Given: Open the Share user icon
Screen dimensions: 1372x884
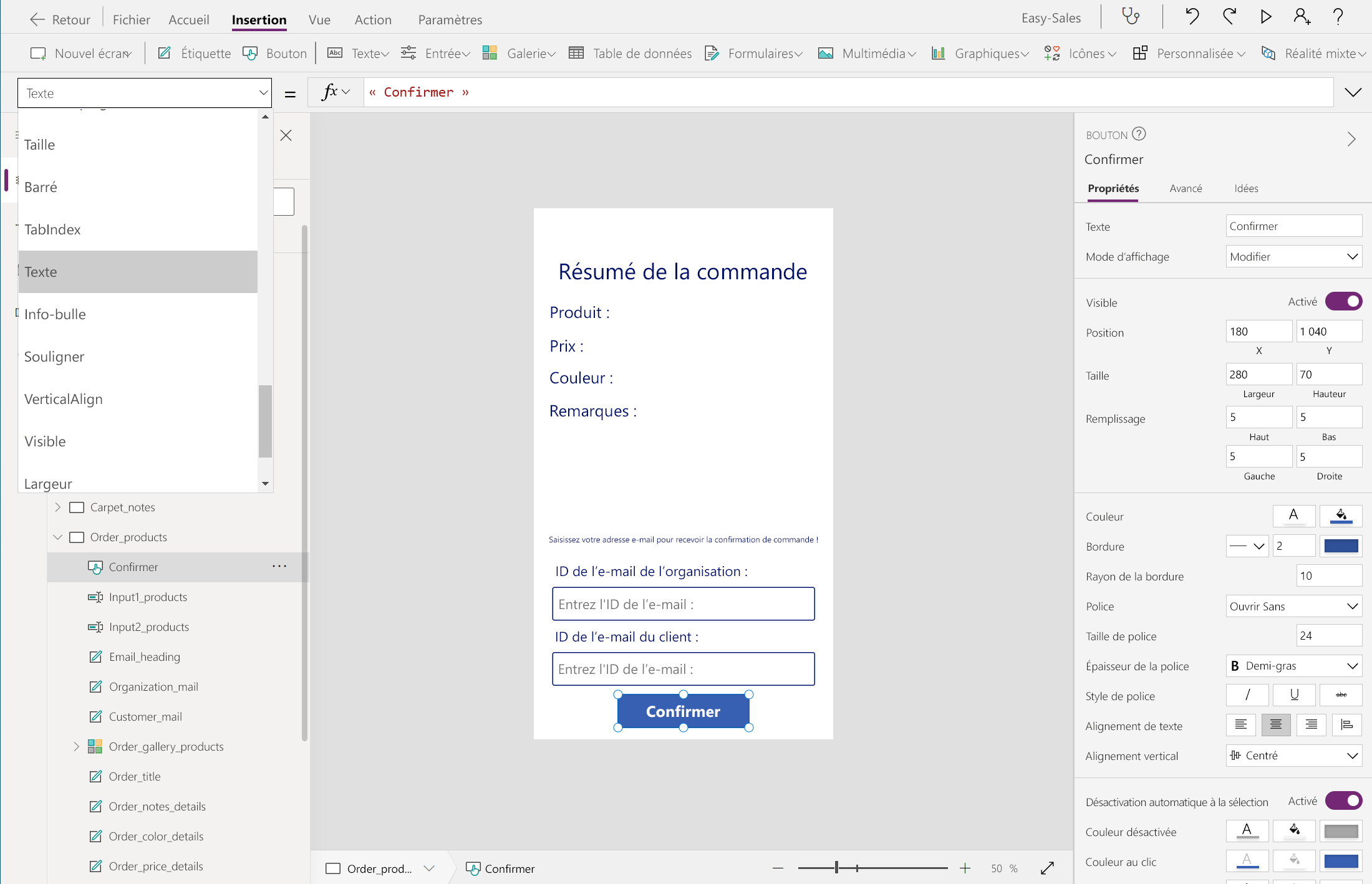Looking at the screenshot, I should click(1302, 17).
